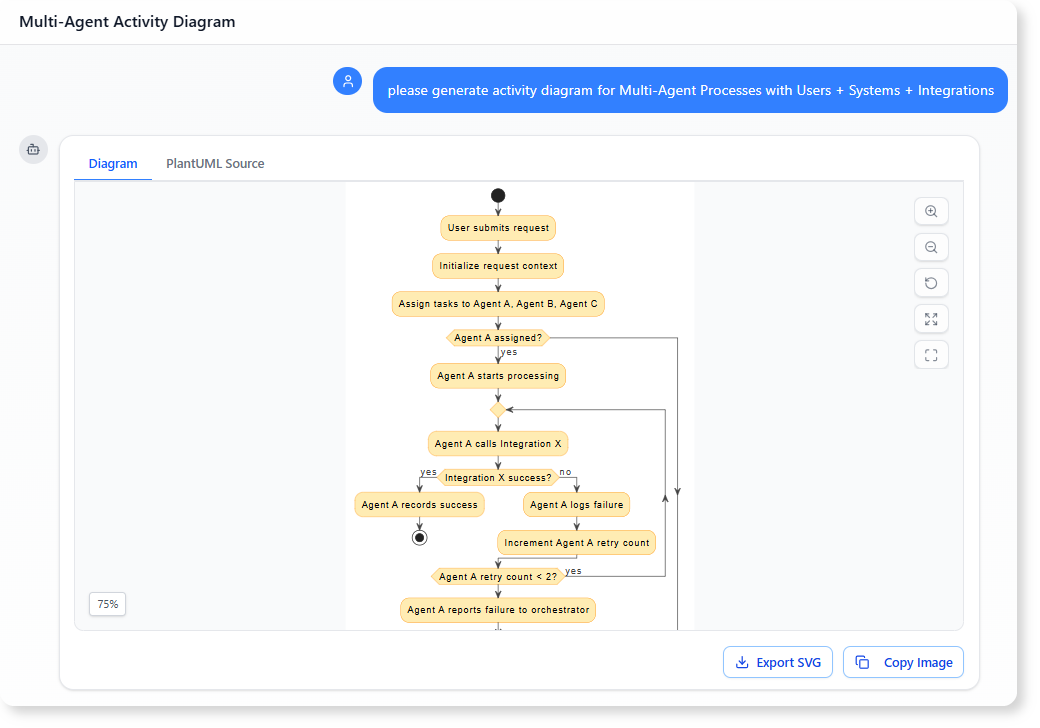Viewport: 1040px width, 728px height.
Task: Reset the diagram view with the reset icon
Action: pos(931,282)
